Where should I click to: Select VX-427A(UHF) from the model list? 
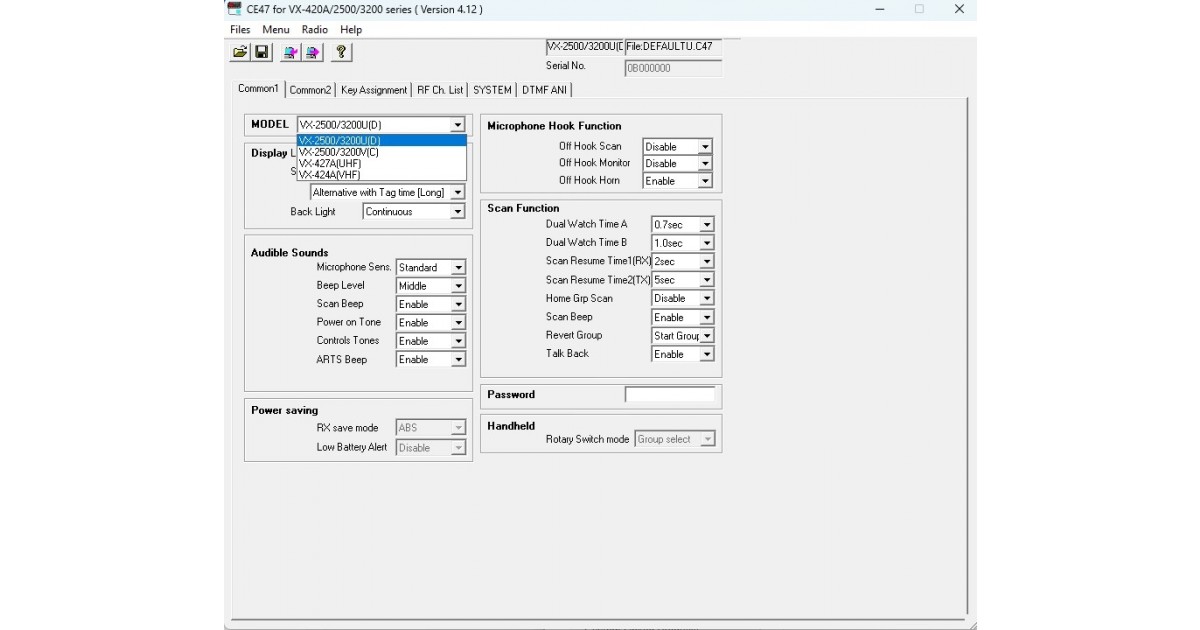pyautogui.click(x=330, y=163)
